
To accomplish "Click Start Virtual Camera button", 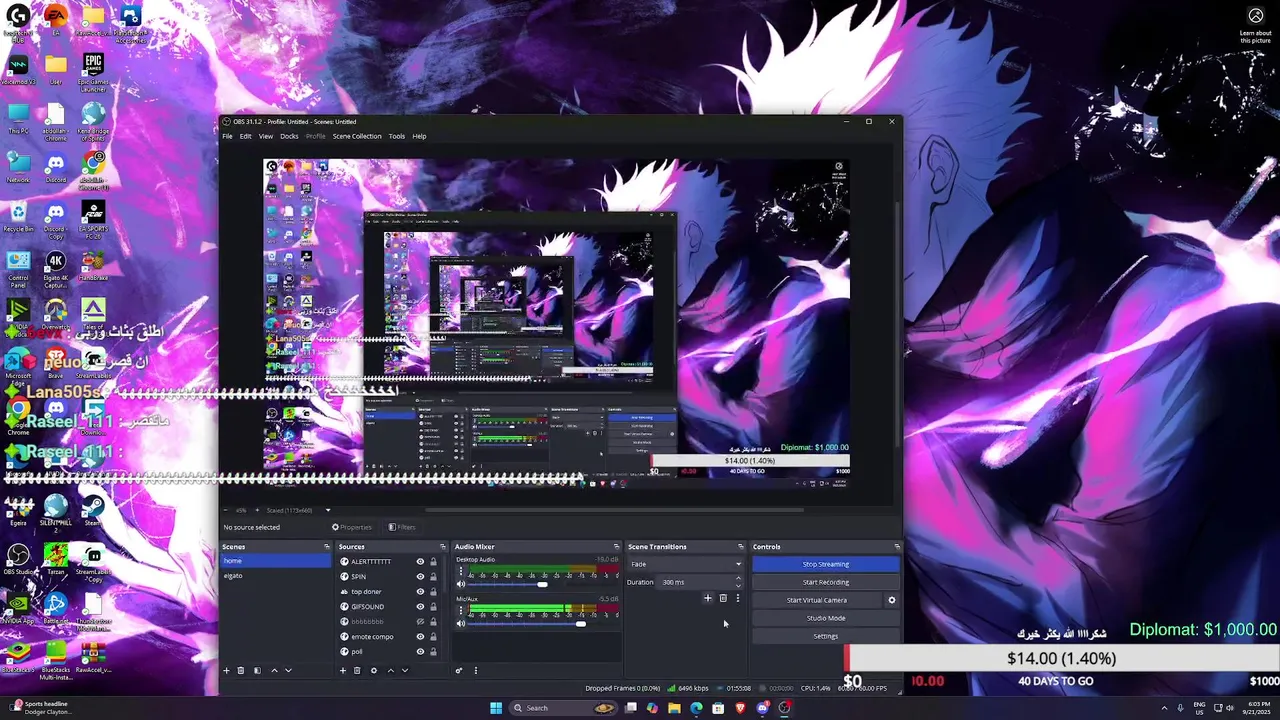I will click(x=817, y=600).
